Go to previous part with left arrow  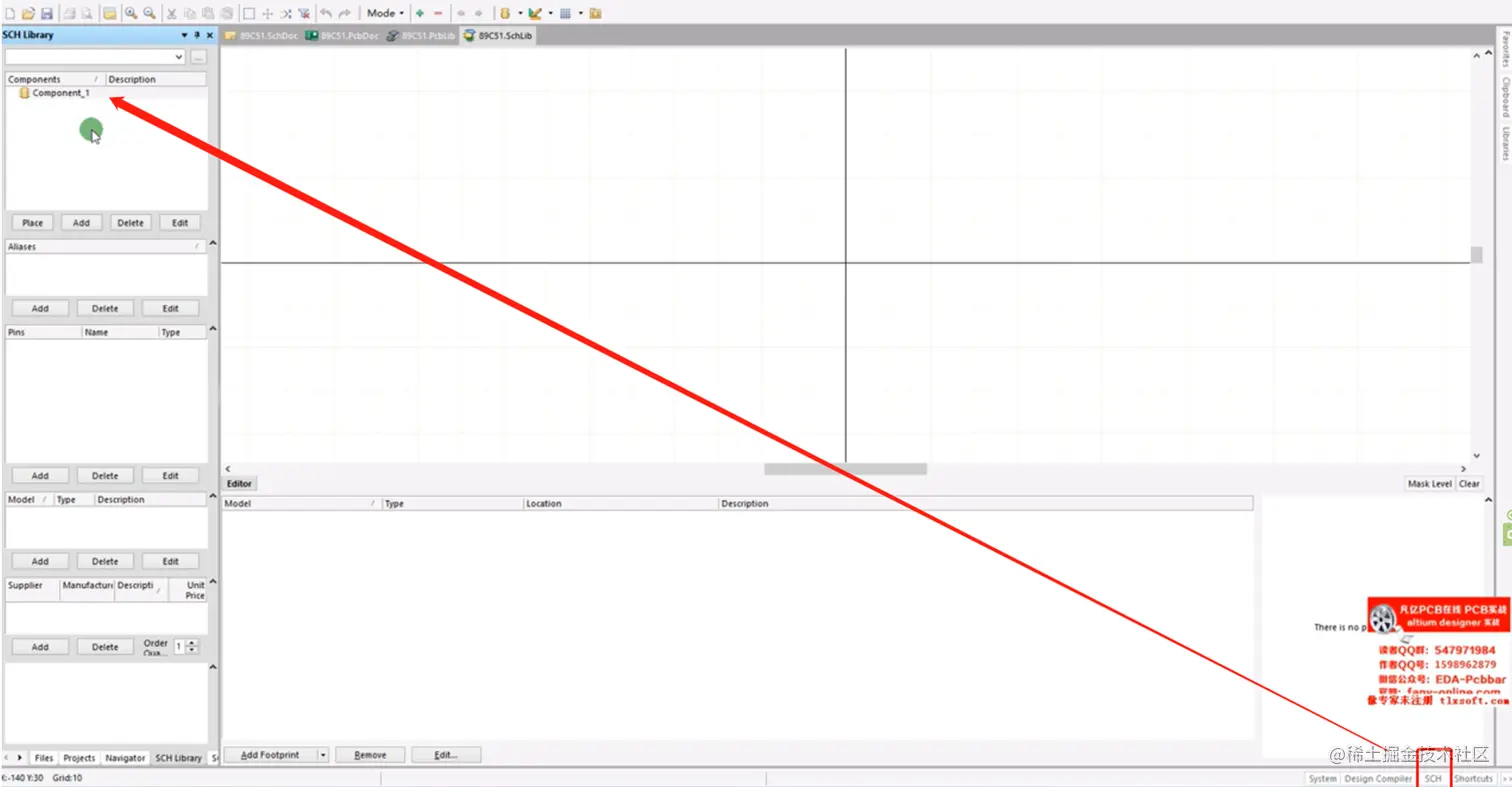(x=461, y=13)
